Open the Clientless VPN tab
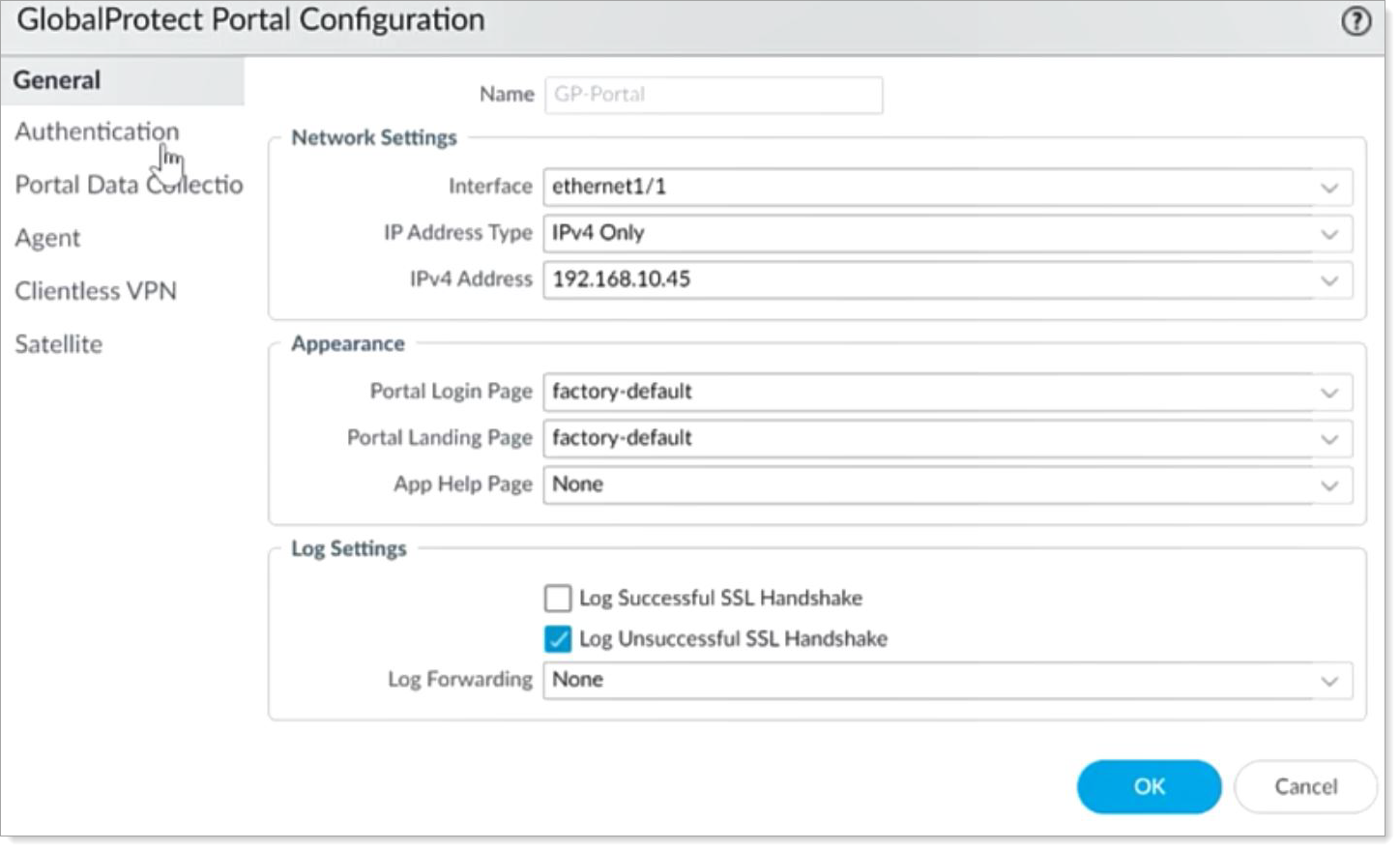Image resolution: width=1400 pixels, height=851 pixels. 96,291
